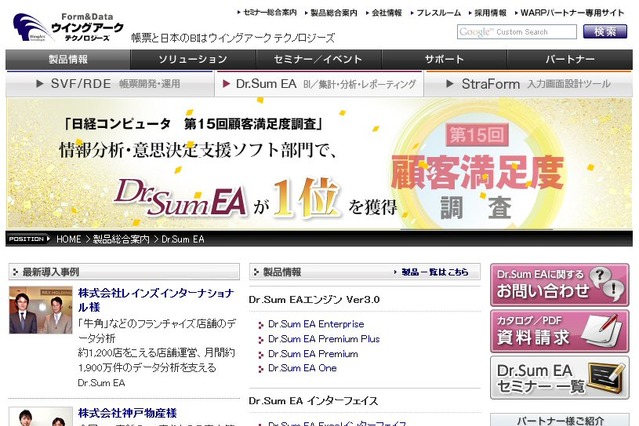639x426 pixels.
Task: Open 株式会社レインズインターナショナル様 case link
Action: (156, 300)
